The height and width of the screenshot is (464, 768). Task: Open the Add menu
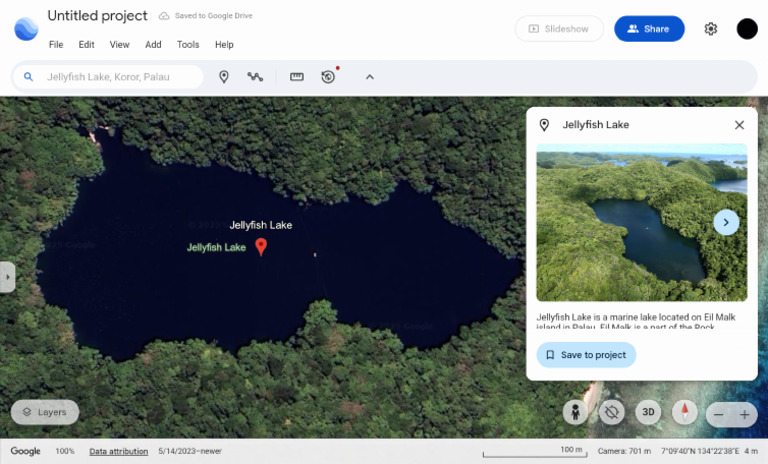pyautogui.click(x=153, y=45)
